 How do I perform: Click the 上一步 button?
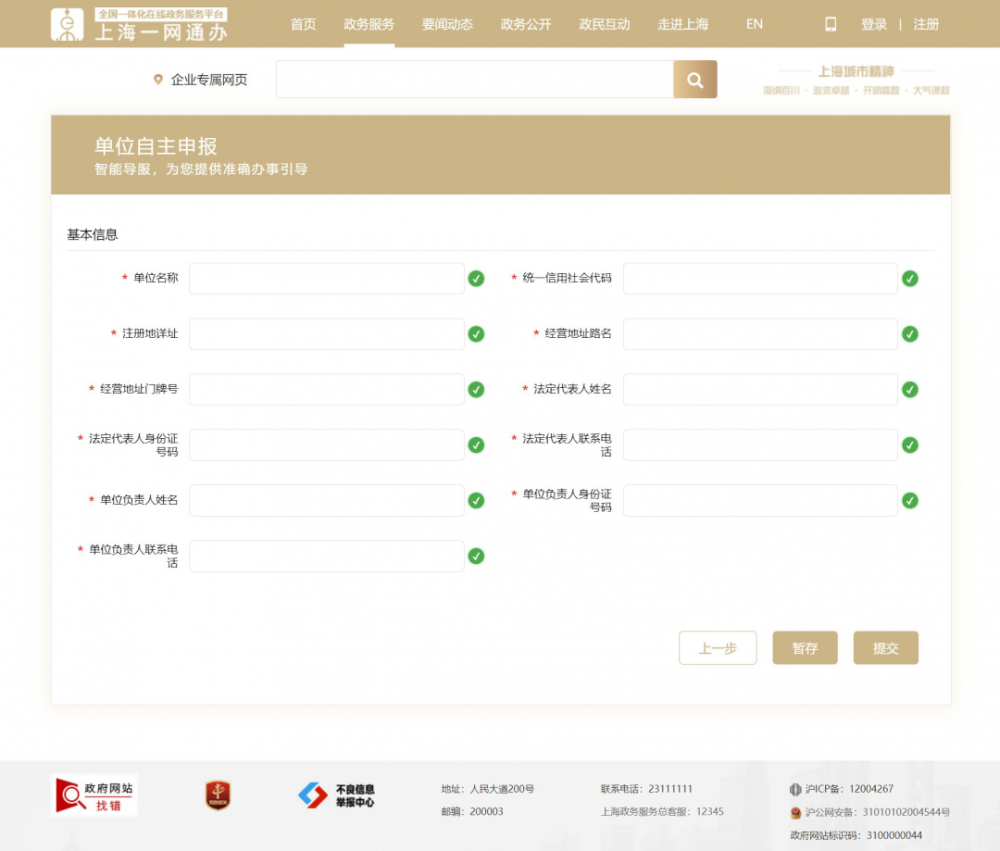(718, 648)
